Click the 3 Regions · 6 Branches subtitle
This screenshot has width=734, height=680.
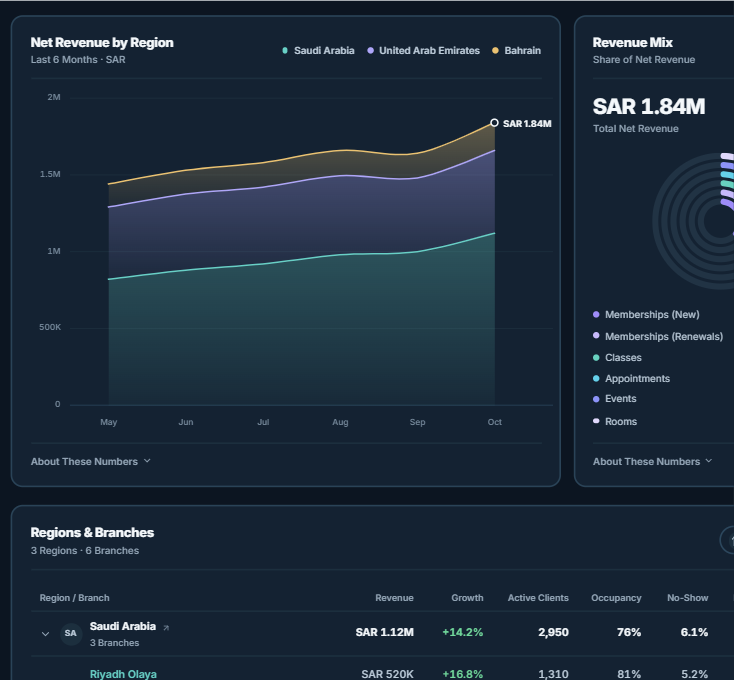[85, 551]
